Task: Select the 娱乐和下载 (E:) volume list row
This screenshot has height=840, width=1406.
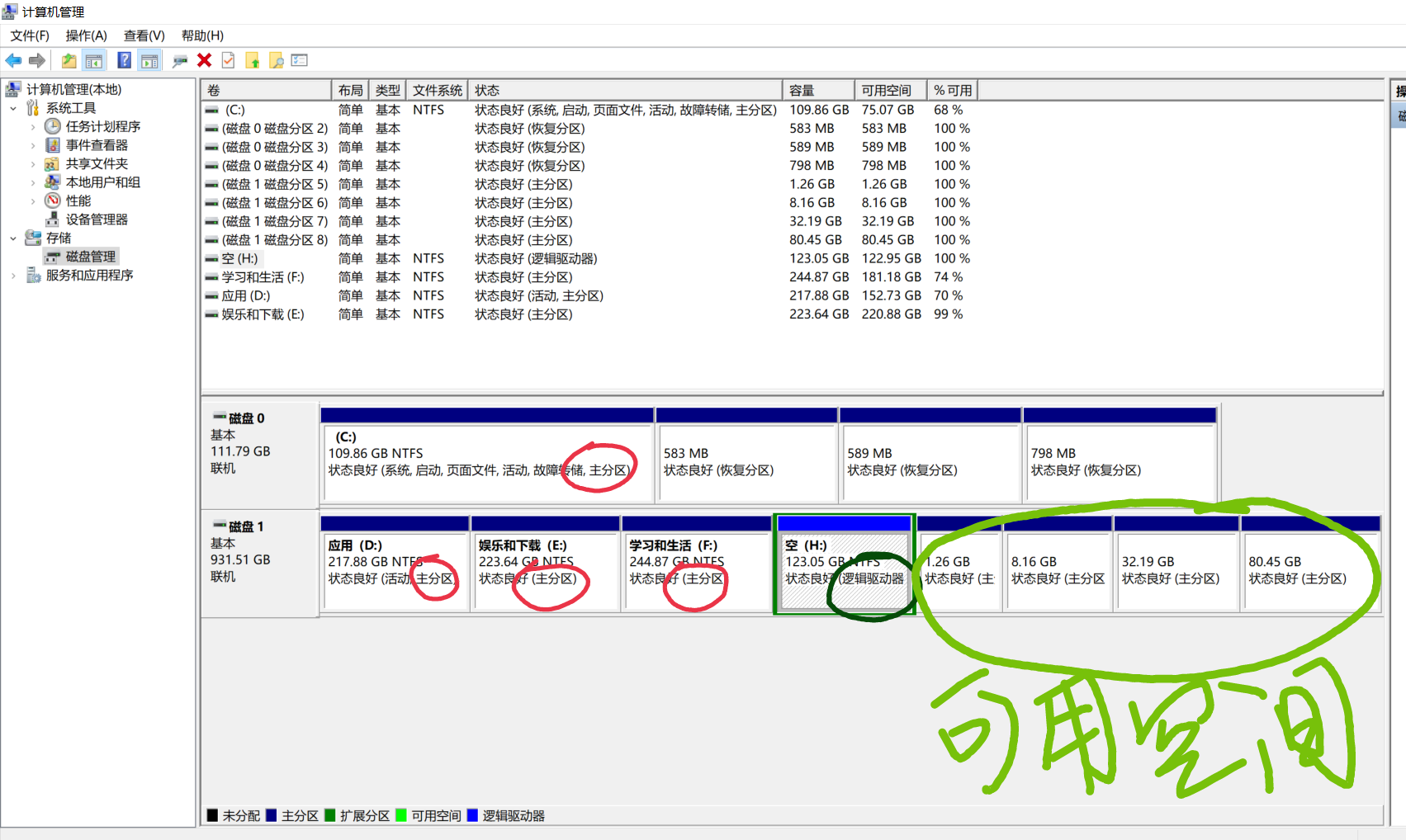Action: click(591, 314)
